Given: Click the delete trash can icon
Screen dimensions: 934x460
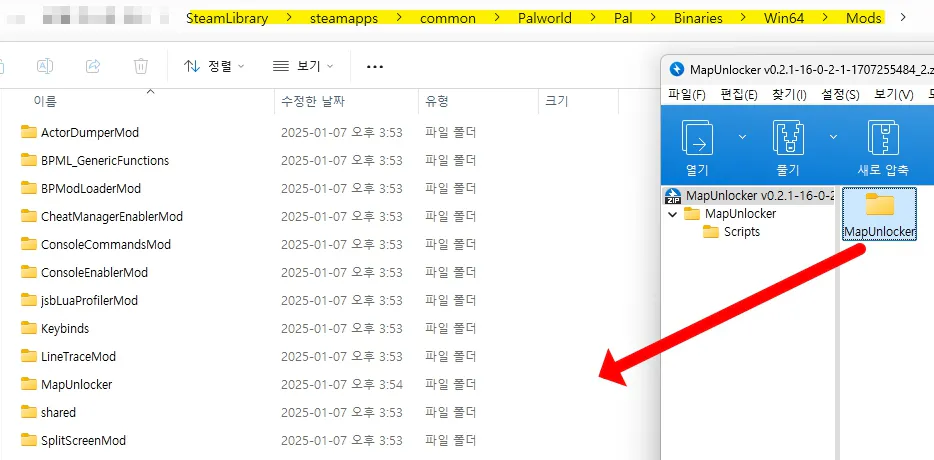Looking at the screenshot, I should tap(141, 66).
